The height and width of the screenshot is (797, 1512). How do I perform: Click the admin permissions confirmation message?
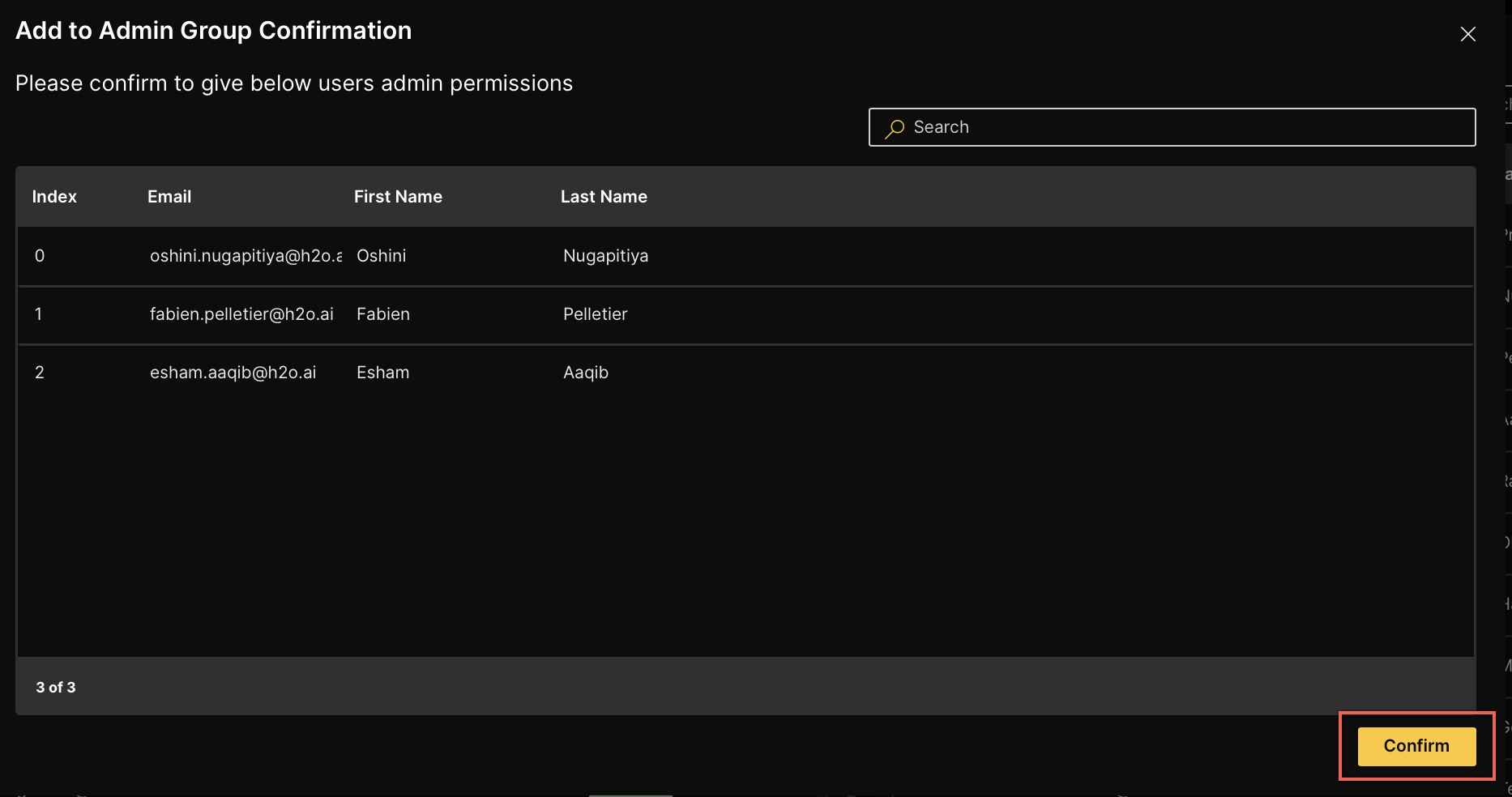pos(293,83)
